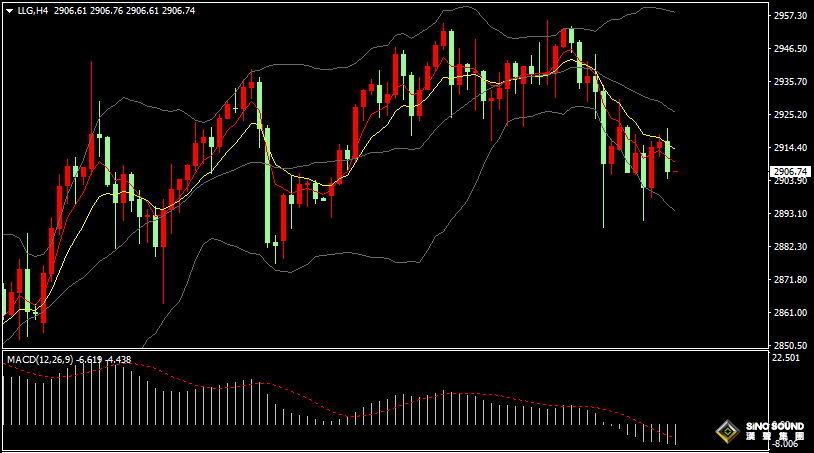Click the 2935.70 price axis label
The image size is (814, 453).
click(790, 82)
